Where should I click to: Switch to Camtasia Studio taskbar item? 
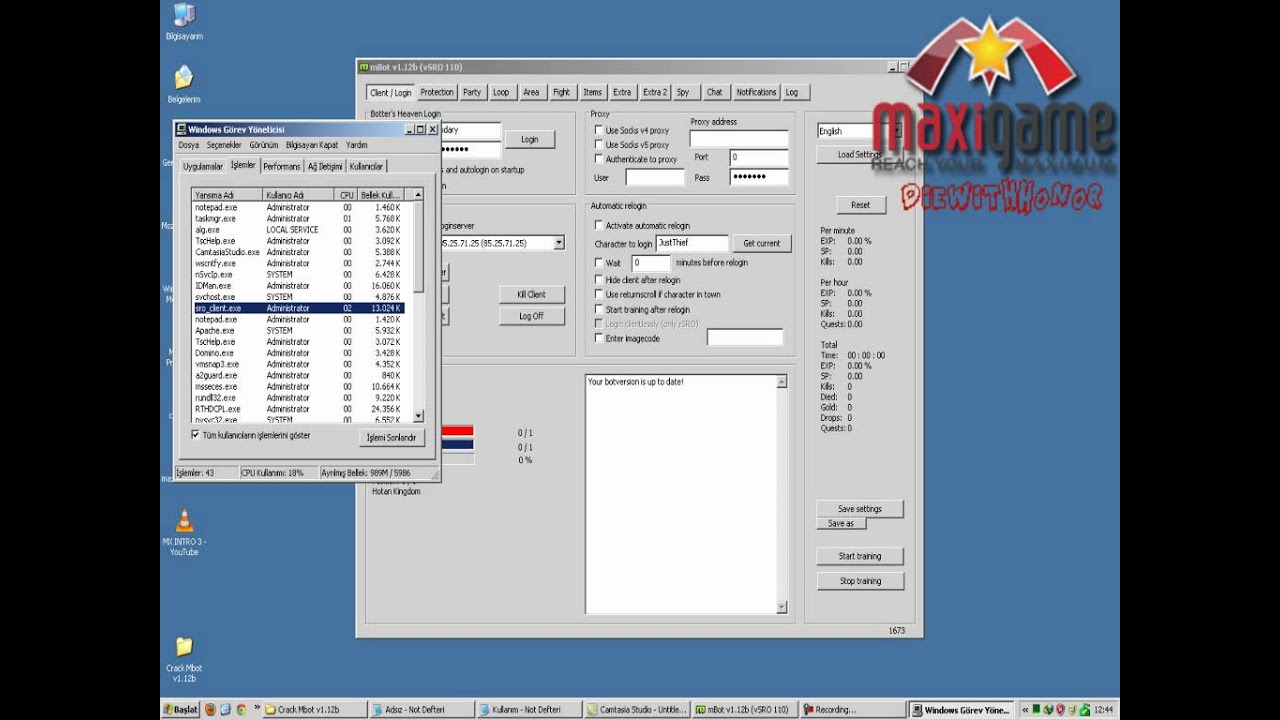(638, 710)
